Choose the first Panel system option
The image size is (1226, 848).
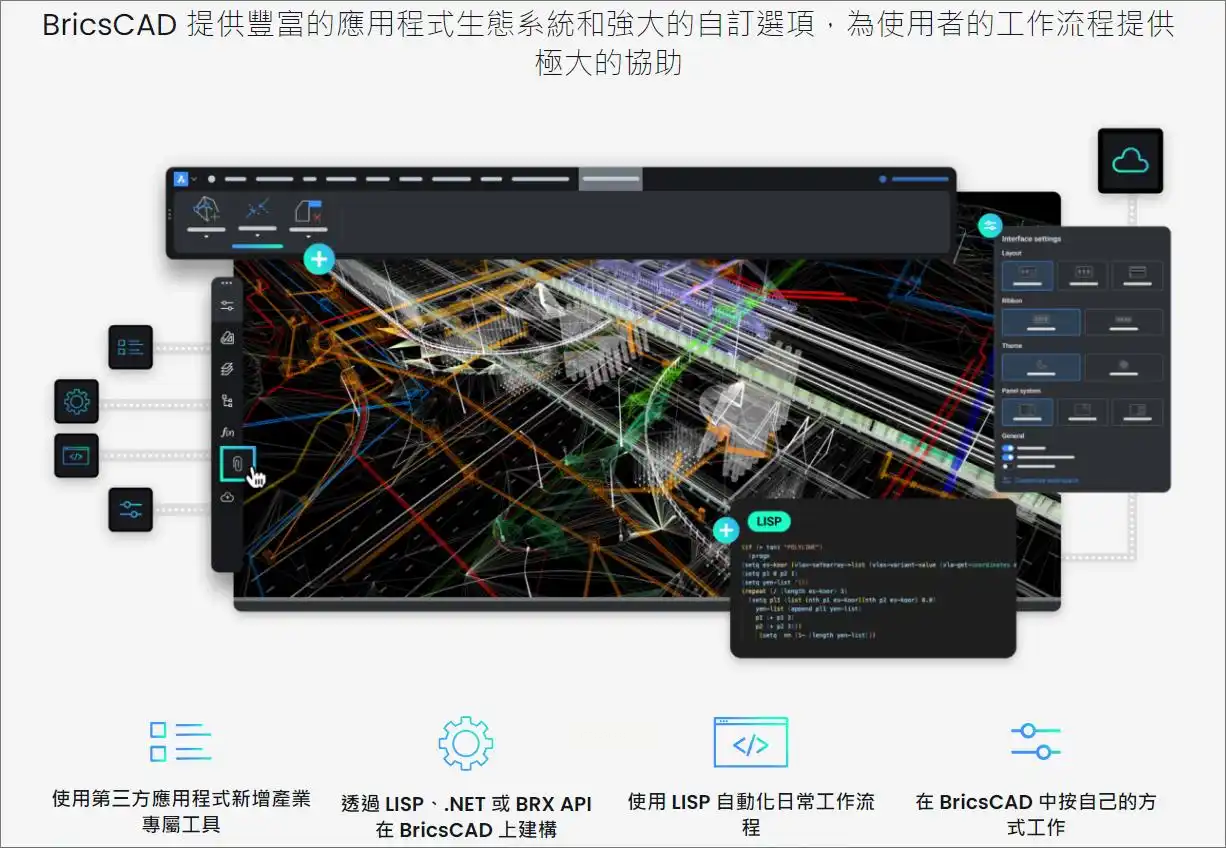tap(1027, 412)
